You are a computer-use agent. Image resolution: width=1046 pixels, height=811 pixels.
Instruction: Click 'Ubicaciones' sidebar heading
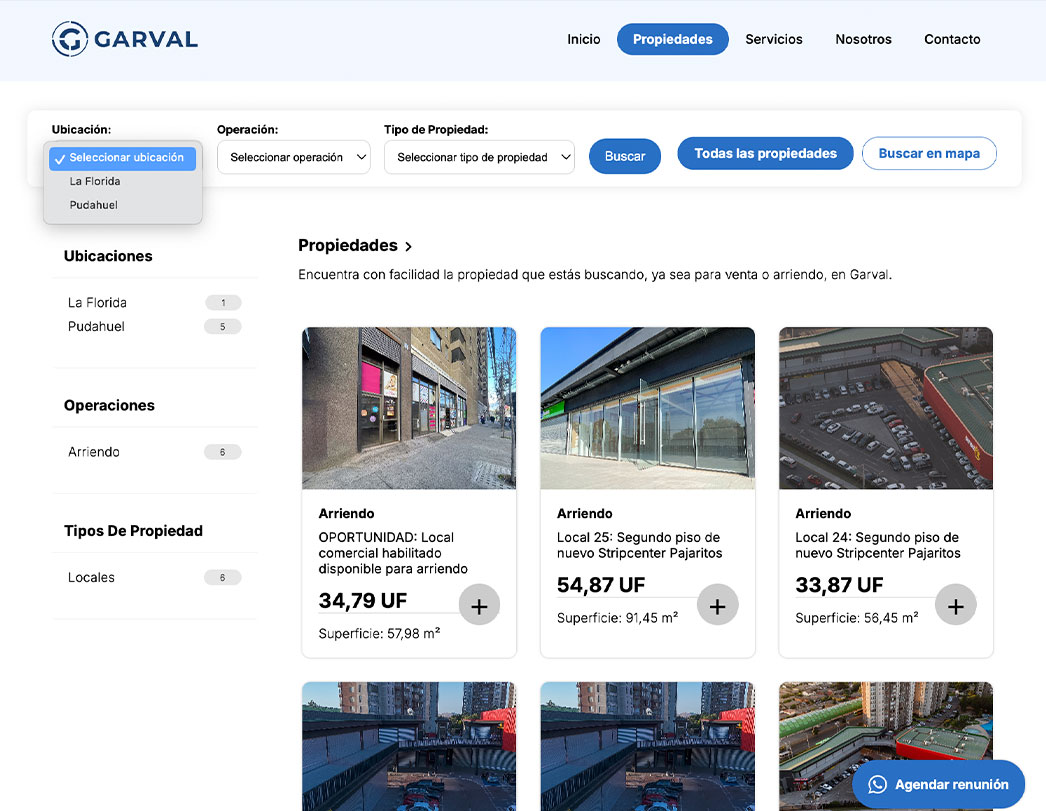[x=108, y=256]
